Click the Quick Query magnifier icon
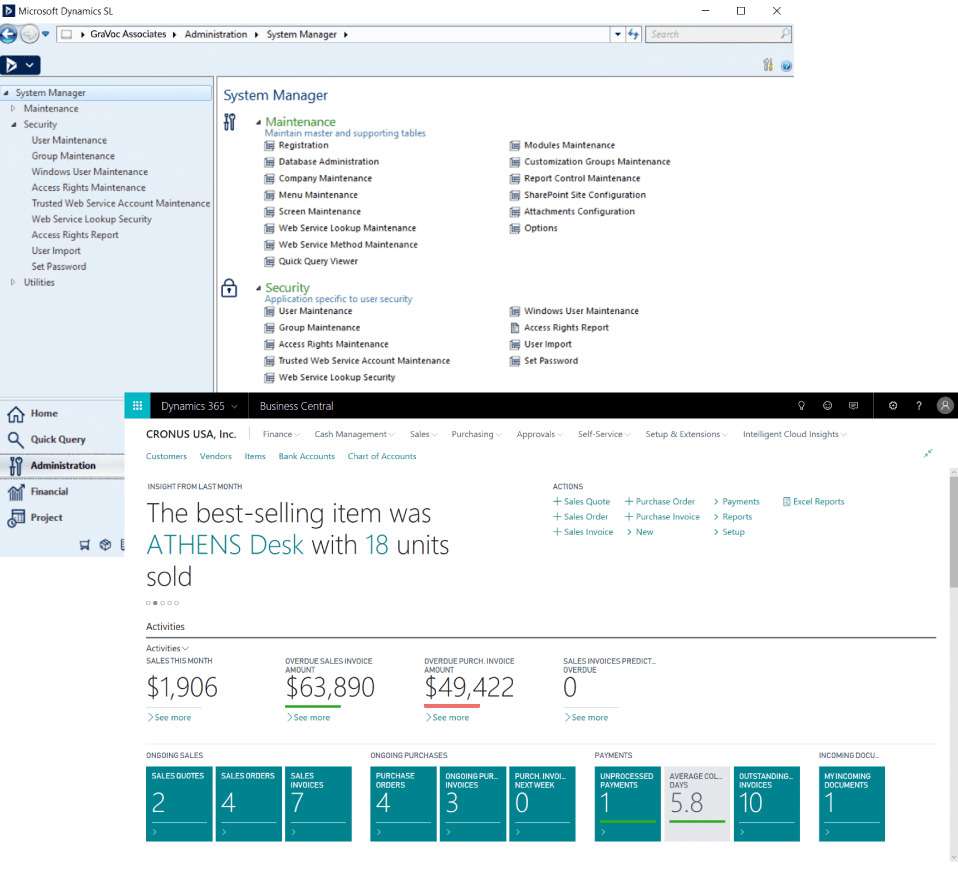 pyautogui.click(x=15, y=440)
